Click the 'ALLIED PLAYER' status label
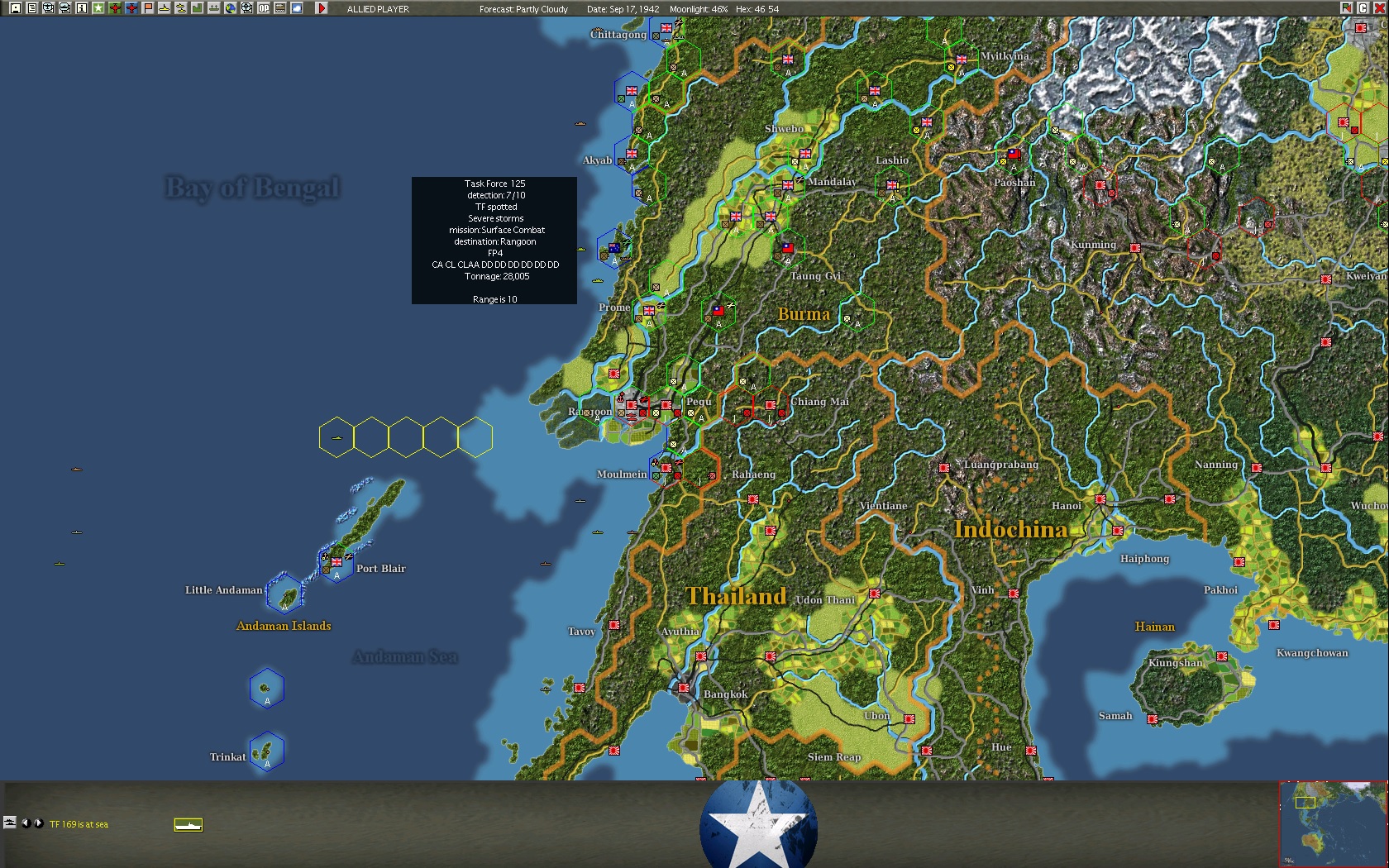The width and height of the screenshot is (1389, 868). point(378,9)
